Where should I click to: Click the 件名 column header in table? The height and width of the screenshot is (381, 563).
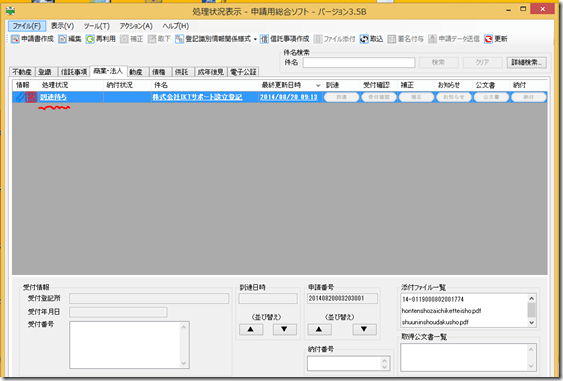pos(205,85)
